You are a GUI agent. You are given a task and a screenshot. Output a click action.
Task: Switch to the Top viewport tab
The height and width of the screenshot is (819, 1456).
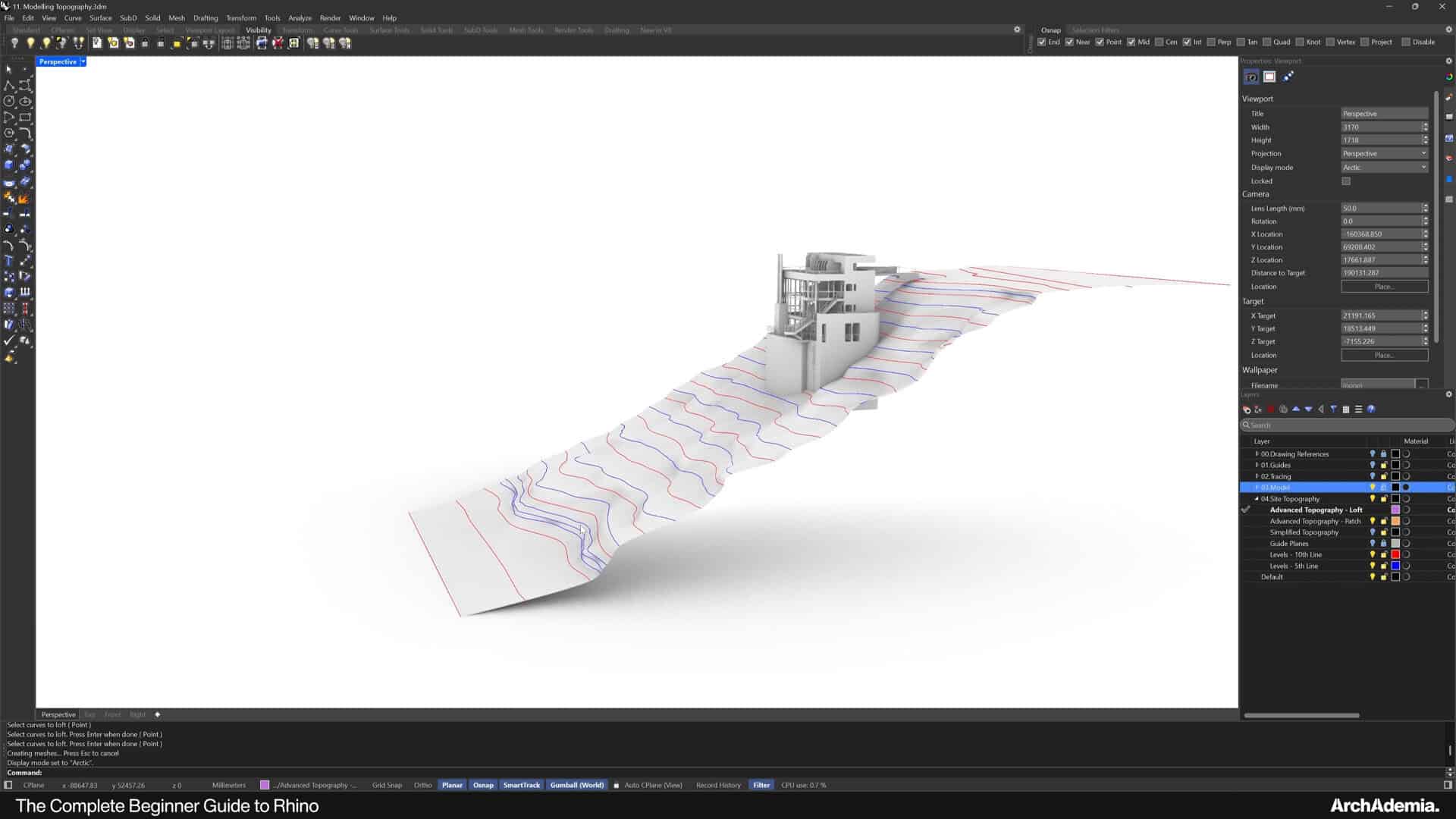pyautogui.click(x=89, y=715)
